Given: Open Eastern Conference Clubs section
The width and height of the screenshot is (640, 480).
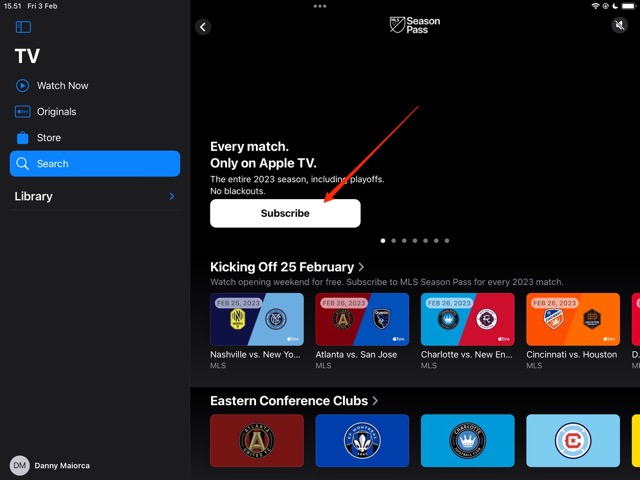Looking at the screenshot, I should (294, 401).
